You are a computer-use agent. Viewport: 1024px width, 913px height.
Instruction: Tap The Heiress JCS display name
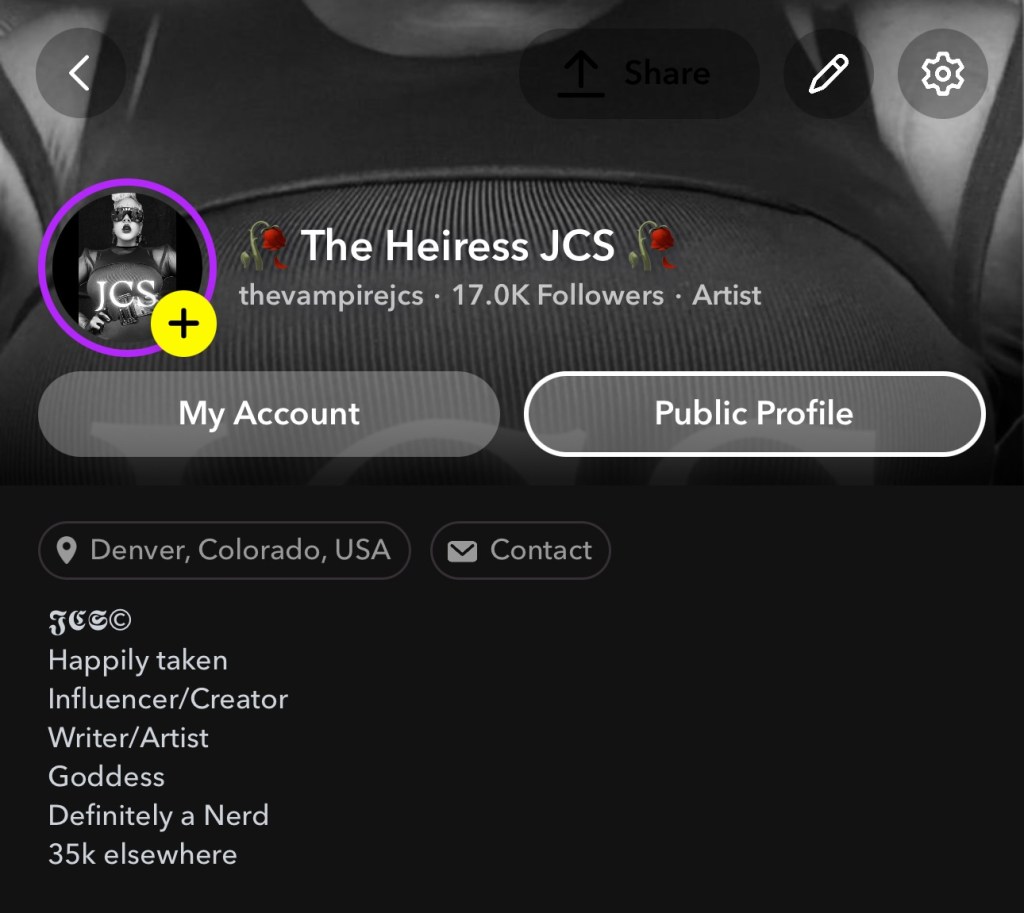[x=458, y=245]
